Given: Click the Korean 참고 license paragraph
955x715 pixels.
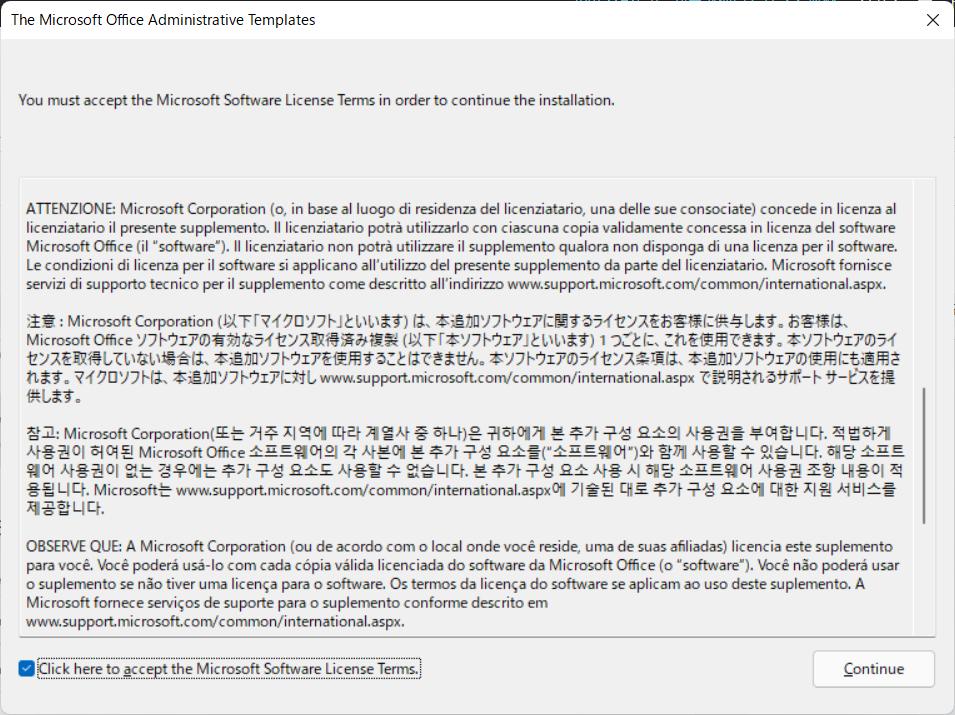Looking at the screenshot, I should pos(465,471).
